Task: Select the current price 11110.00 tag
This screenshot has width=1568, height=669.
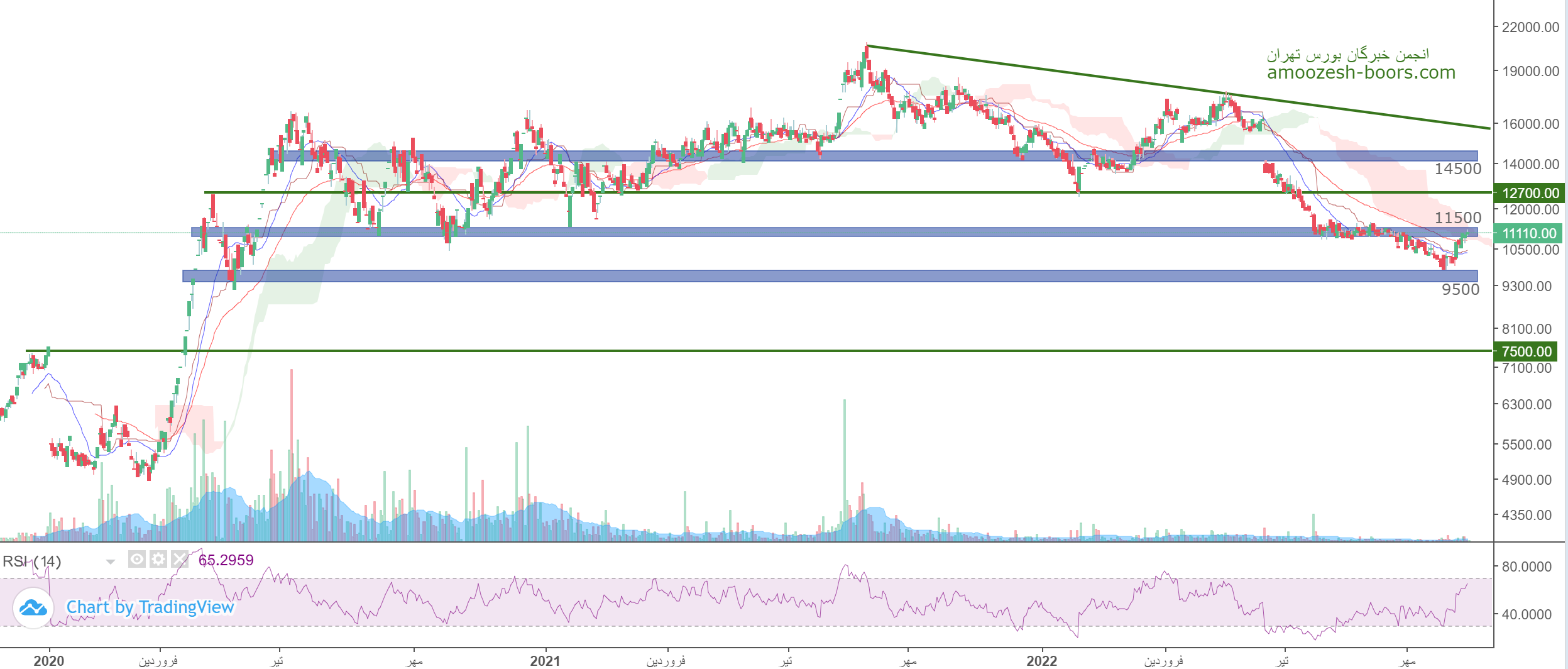Action: (1528, 234)
